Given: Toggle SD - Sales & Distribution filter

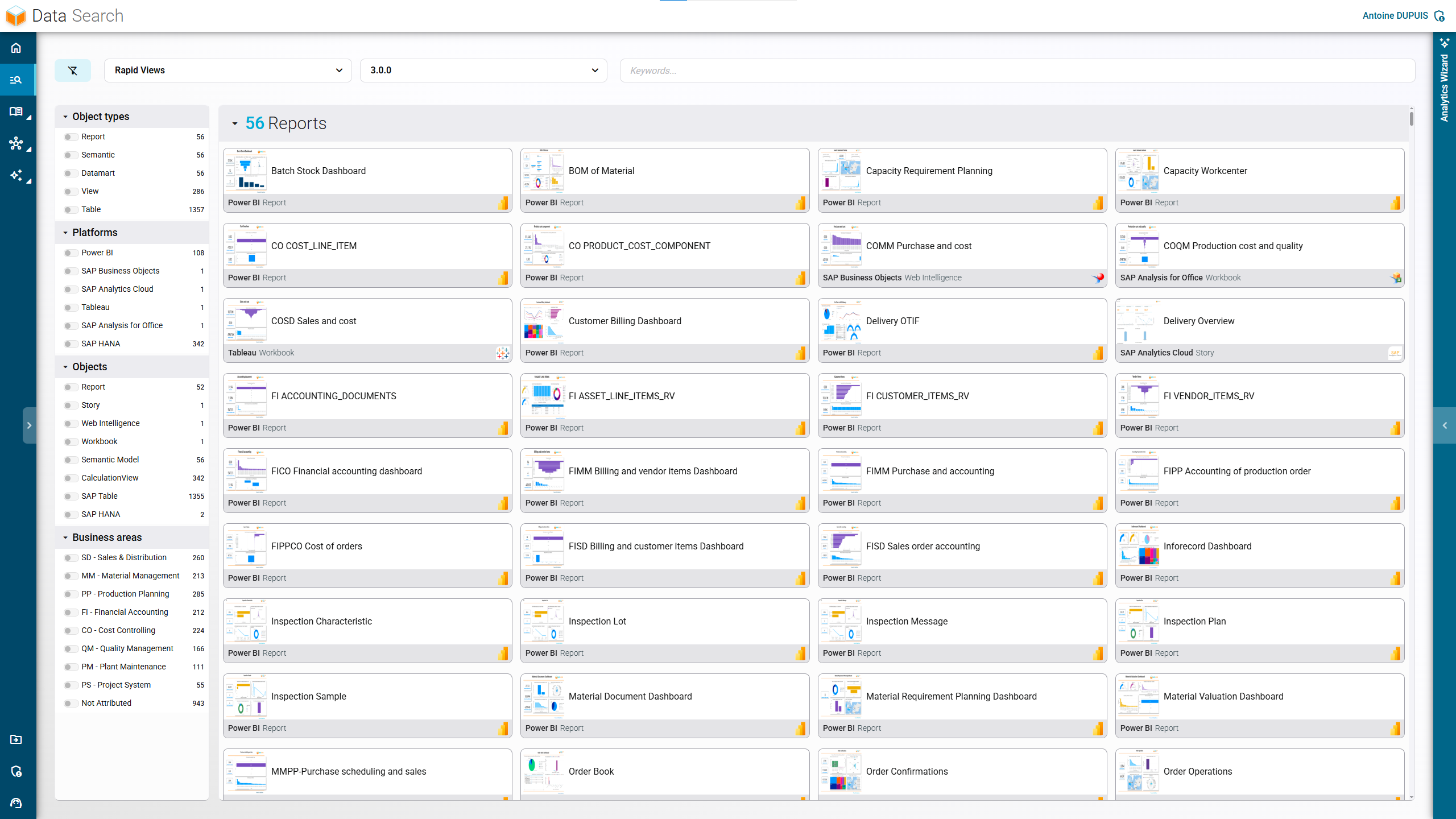Looking at the screenshot, I should click(x=71, y=558).
